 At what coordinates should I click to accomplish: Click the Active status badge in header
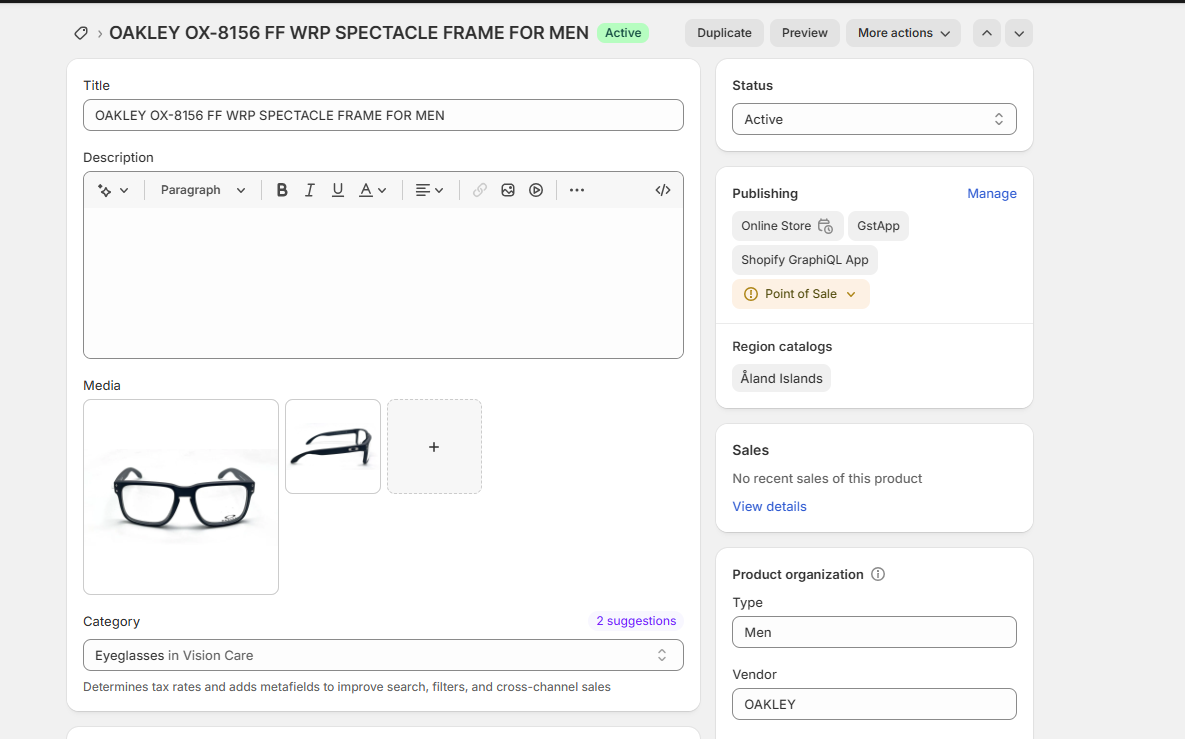coord(623,33)
